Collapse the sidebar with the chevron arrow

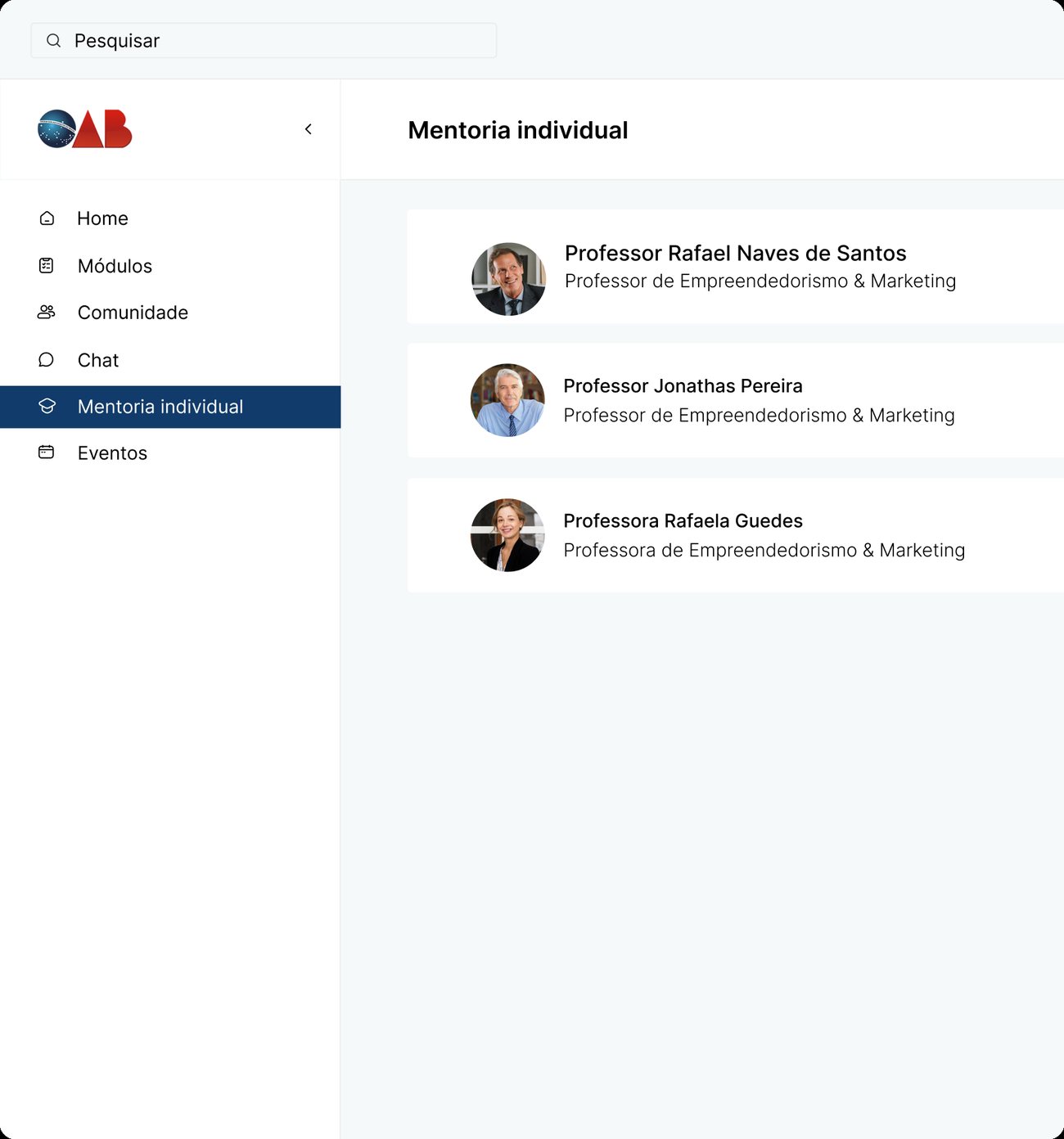tap(309, 129)
